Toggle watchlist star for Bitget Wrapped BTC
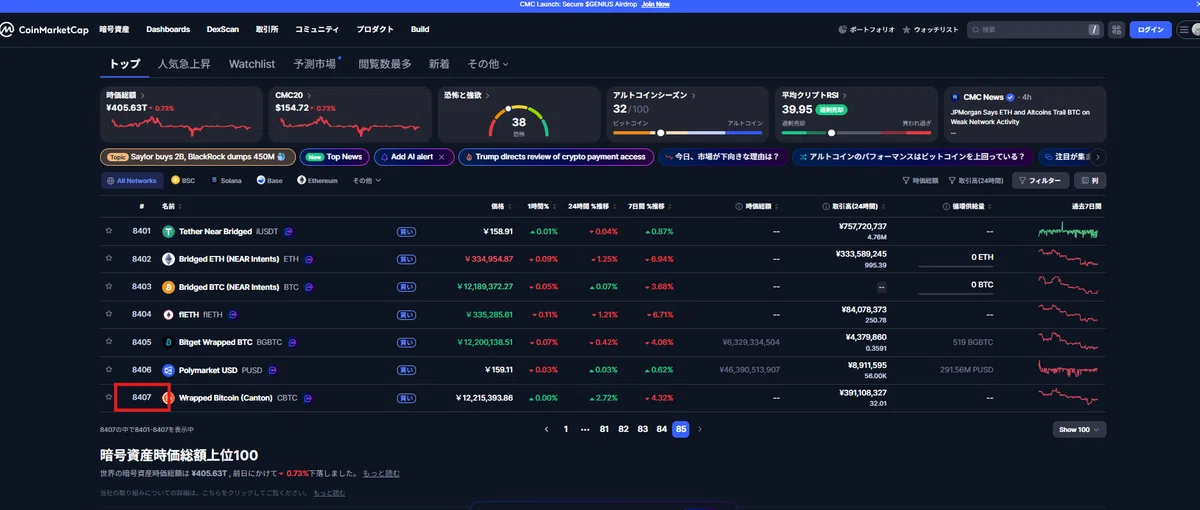The width and height of the screenshot is (1200, 510). (x=109, y=342)
